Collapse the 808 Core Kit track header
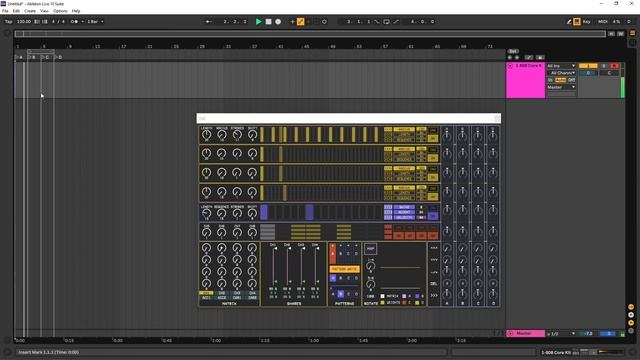 pyautogui.click(x=510, y=66)
